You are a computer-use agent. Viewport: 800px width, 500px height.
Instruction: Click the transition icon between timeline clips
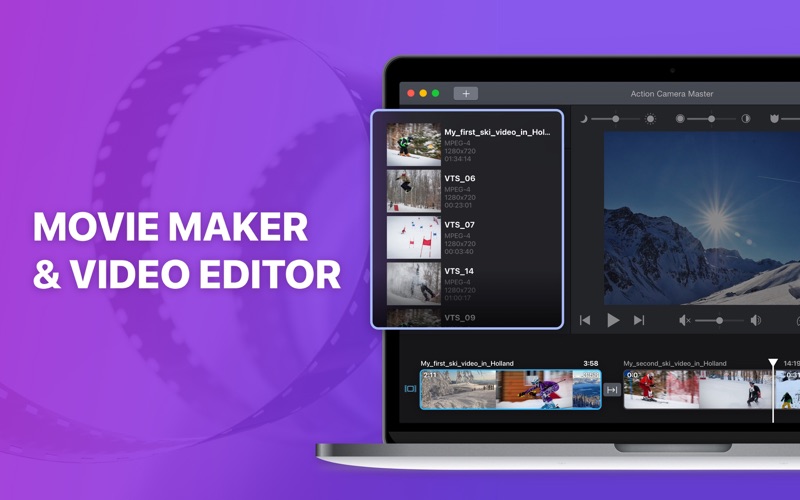[612, 390]
